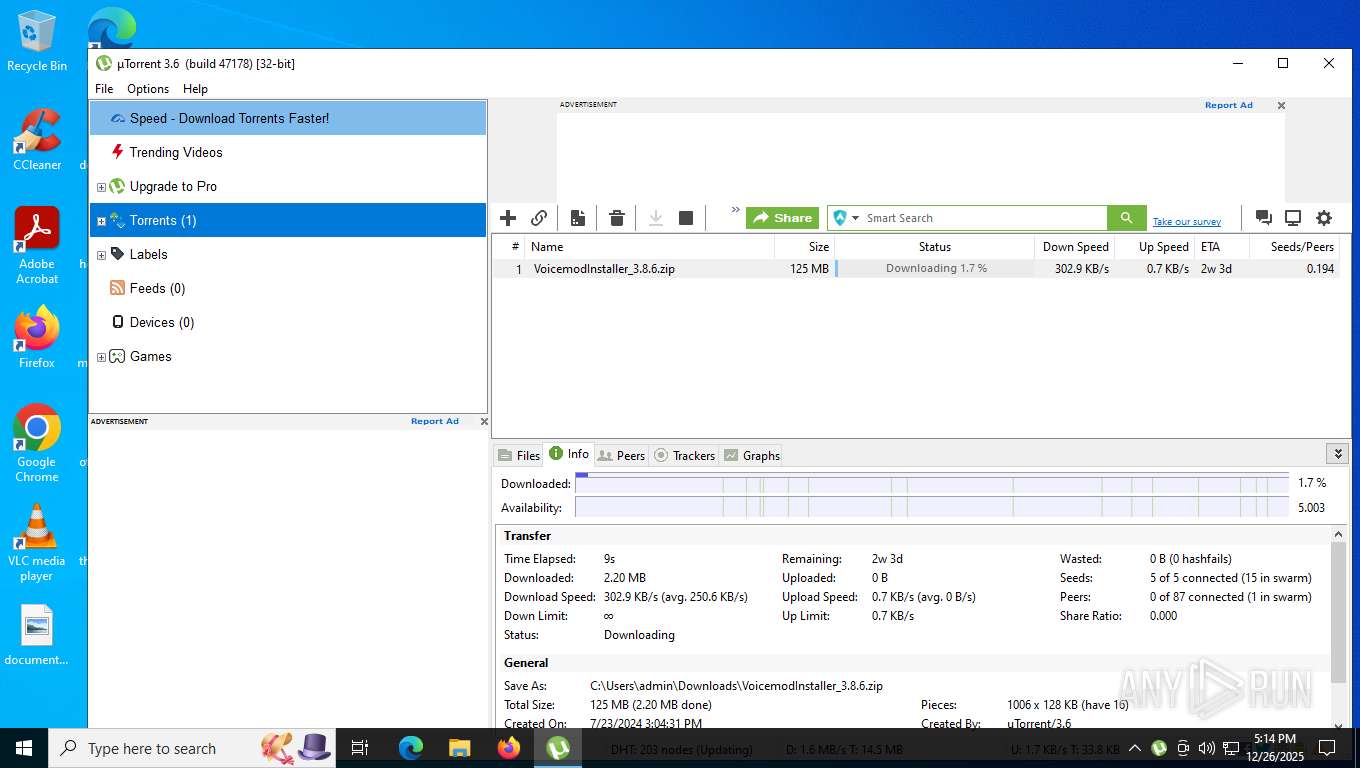
Task: Collapse the detail pane with double-chevron
Action: 1338,454
